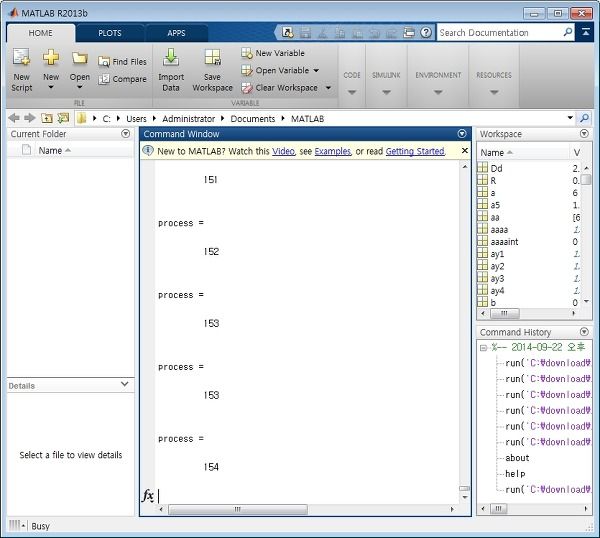
Task: Collapse the Details panel chevron
Action: point(125,384)
